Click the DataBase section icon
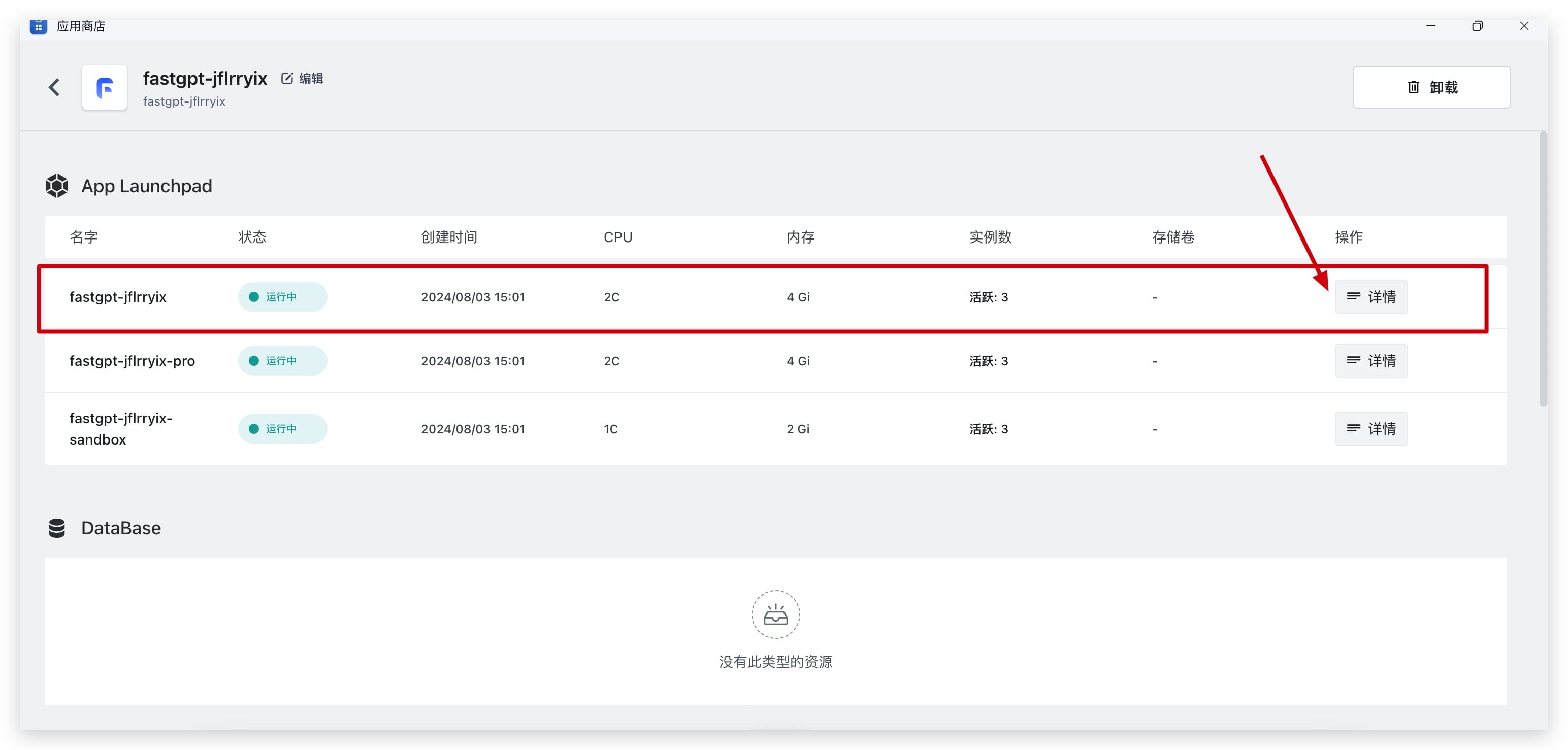 [56, 528]
